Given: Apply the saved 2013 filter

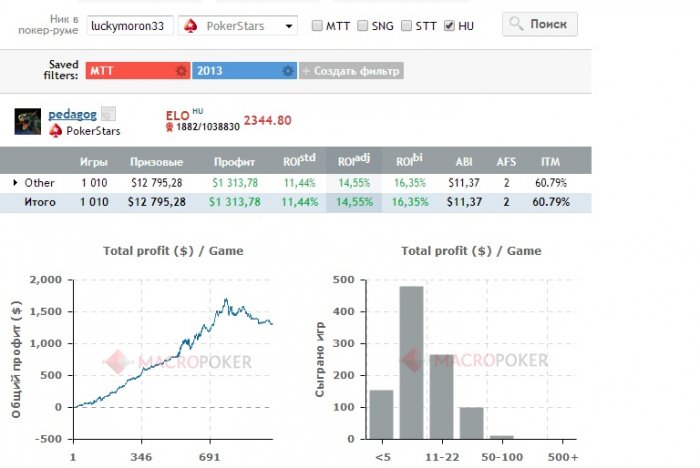Looking at the screenshot, I should (x=239, y=71).
